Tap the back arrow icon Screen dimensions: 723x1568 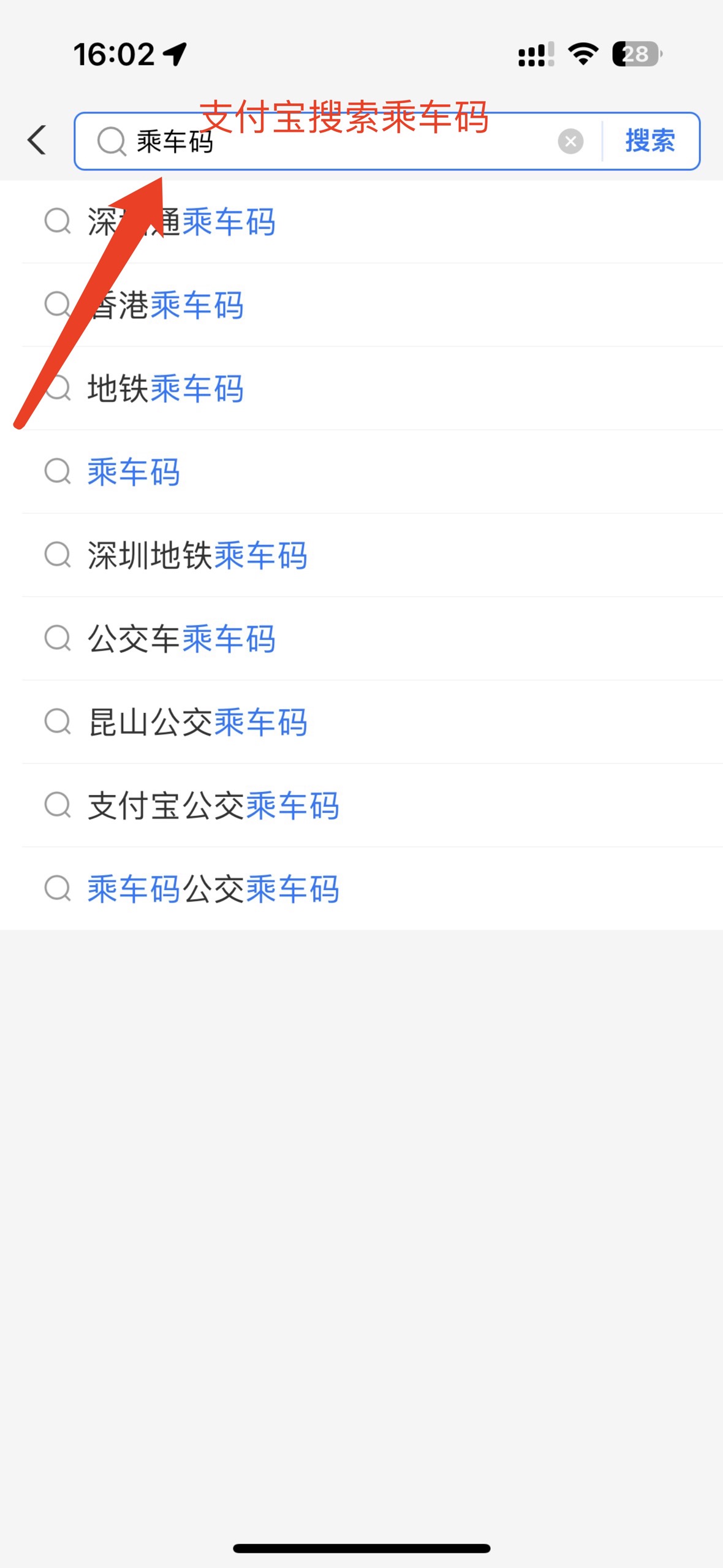pos(37,140)
